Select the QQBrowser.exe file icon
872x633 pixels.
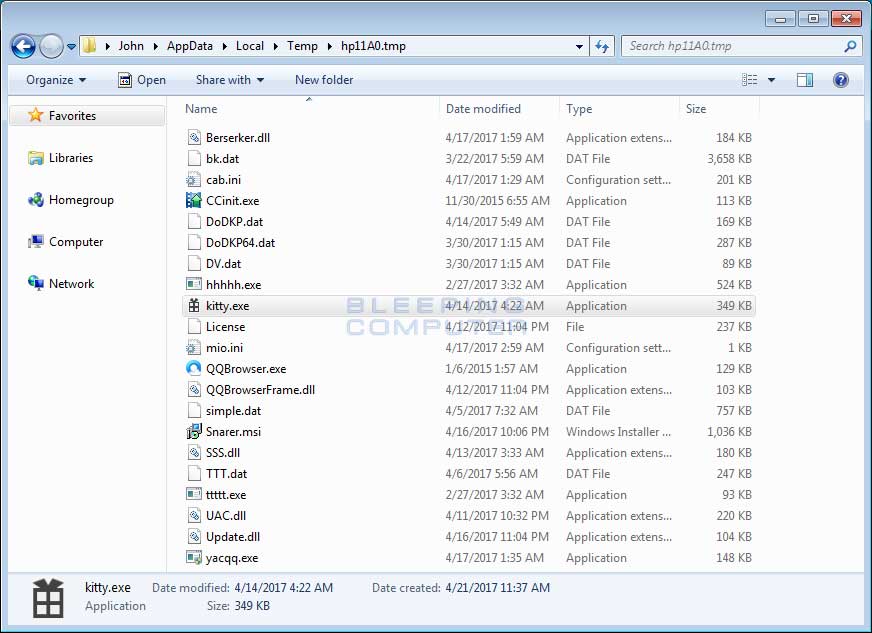pos(194,368)
